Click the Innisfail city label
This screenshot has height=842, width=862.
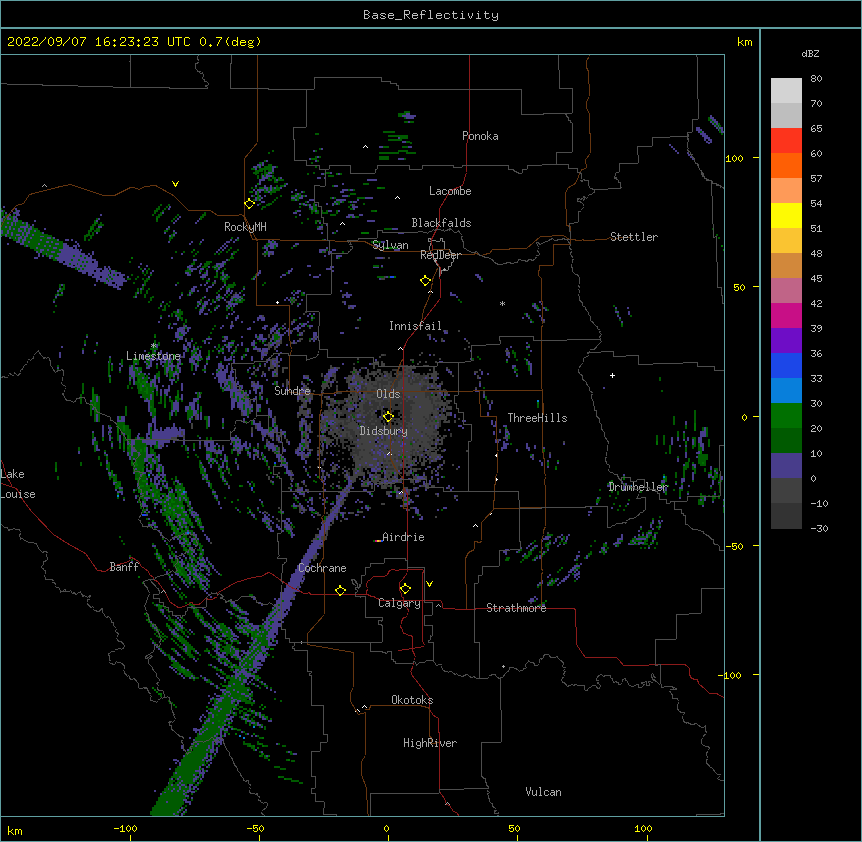[x=415, y=326]
